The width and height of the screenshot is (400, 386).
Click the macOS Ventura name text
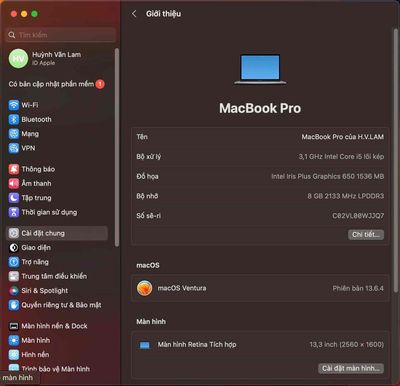[182, 288]
